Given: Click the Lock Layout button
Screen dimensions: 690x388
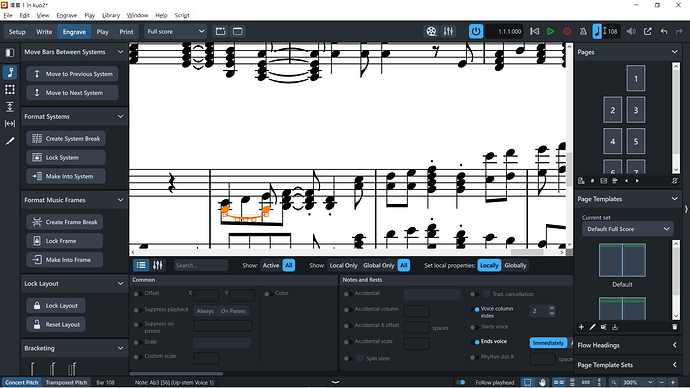Looking at the screenshot, I should click(56, 306).
